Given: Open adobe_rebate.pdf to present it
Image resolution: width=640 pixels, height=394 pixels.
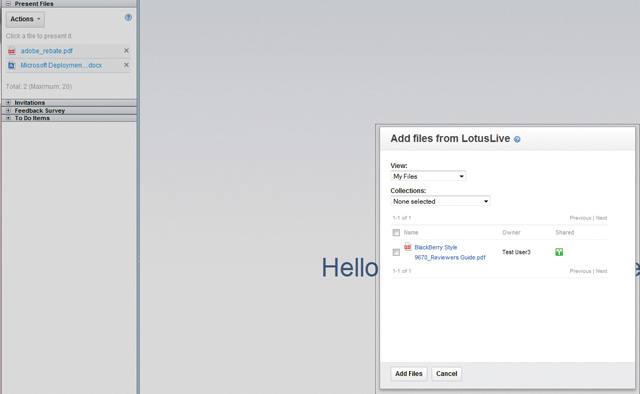Looking at the screenshot, I should click(x=47, y=51).
